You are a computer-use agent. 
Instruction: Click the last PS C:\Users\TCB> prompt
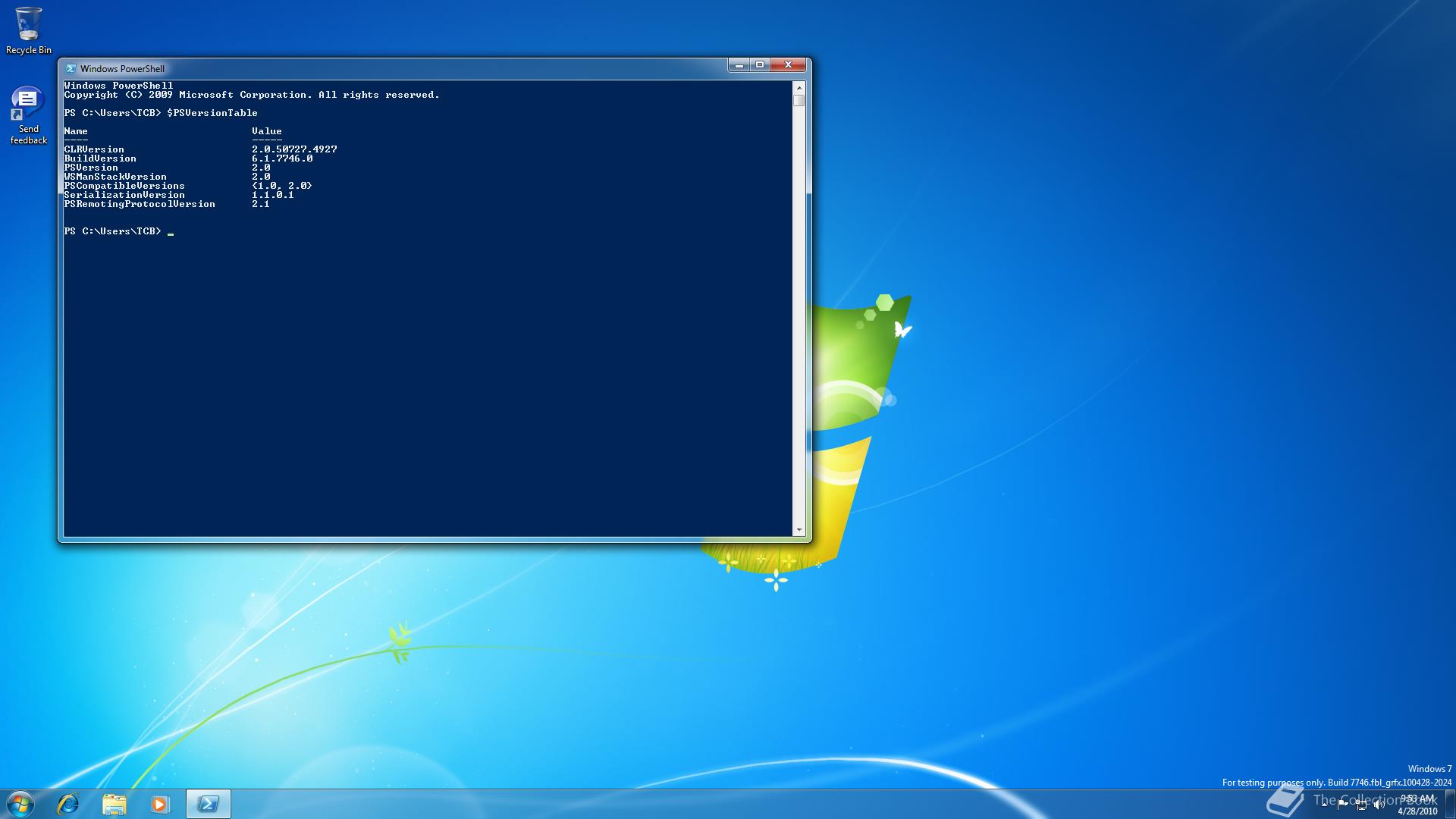112,231
